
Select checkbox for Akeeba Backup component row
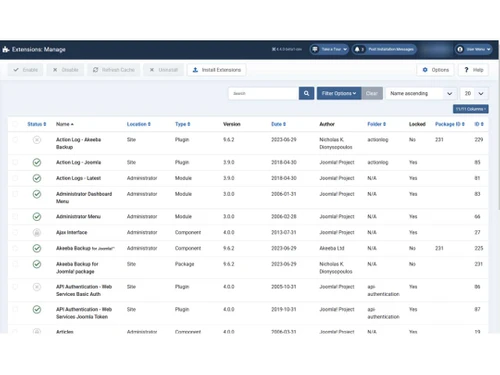click(x=15, y=248)
